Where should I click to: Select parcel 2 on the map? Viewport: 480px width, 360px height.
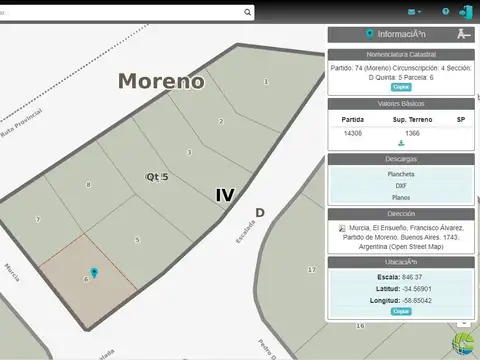[x=221, y=121]
